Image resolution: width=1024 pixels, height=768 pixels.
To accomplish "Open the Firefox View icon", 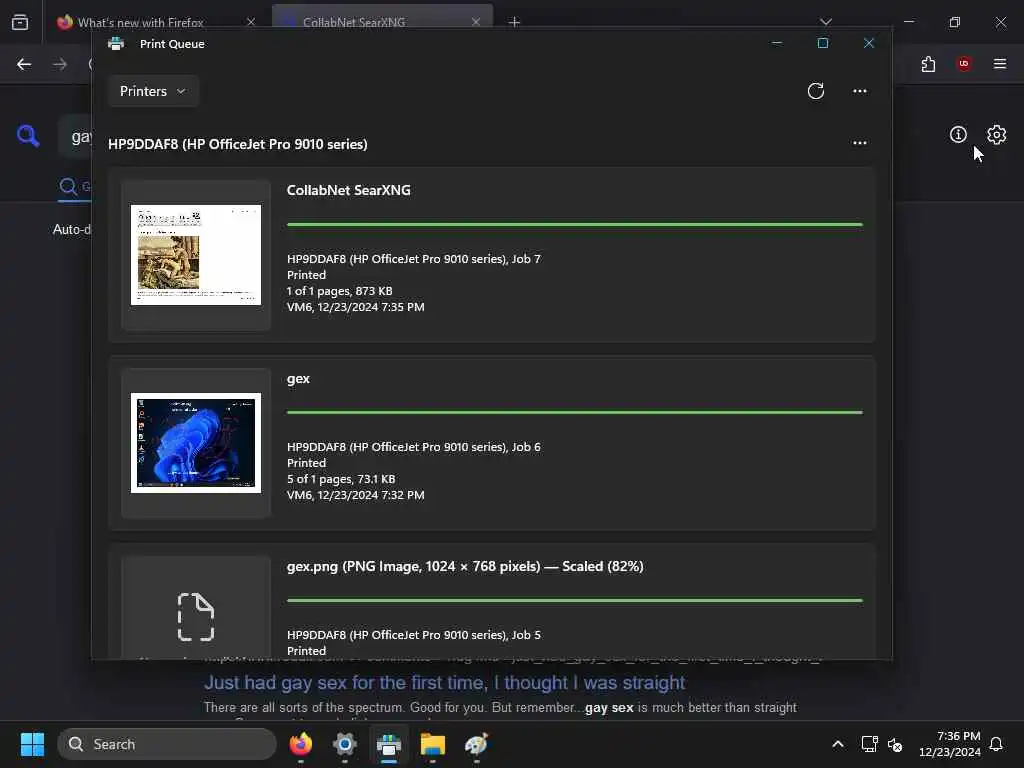I will pyautogui.click(x=20, y=22).
